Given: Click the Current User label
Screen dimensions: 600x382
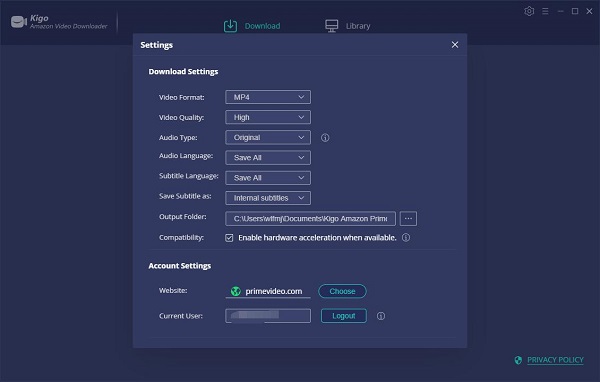Looking at the screenshot, I should pyautogui.click(x=181, y=316).
